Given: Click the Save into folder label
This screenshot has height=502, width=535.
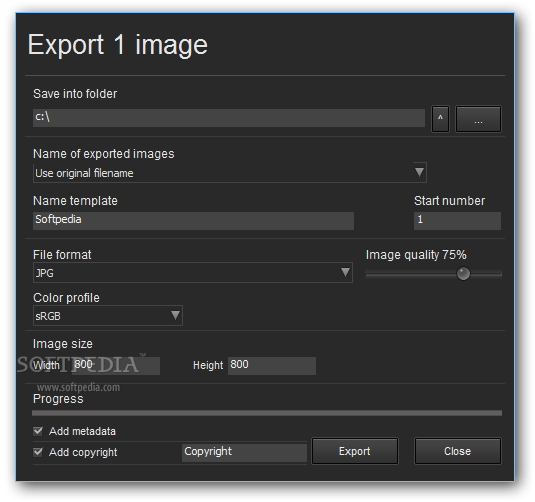Looking at the screenshot, I should point(75,94).
